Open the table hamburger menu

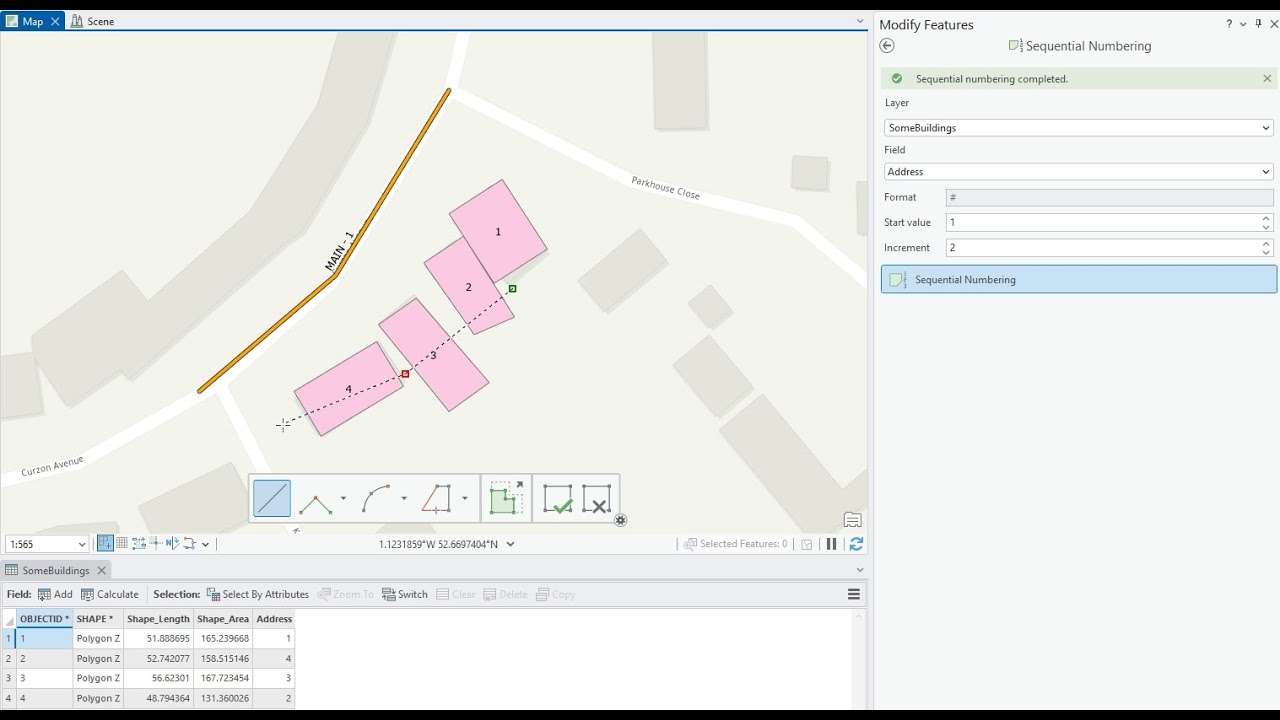pyautogui.click(x=854, y=594)
